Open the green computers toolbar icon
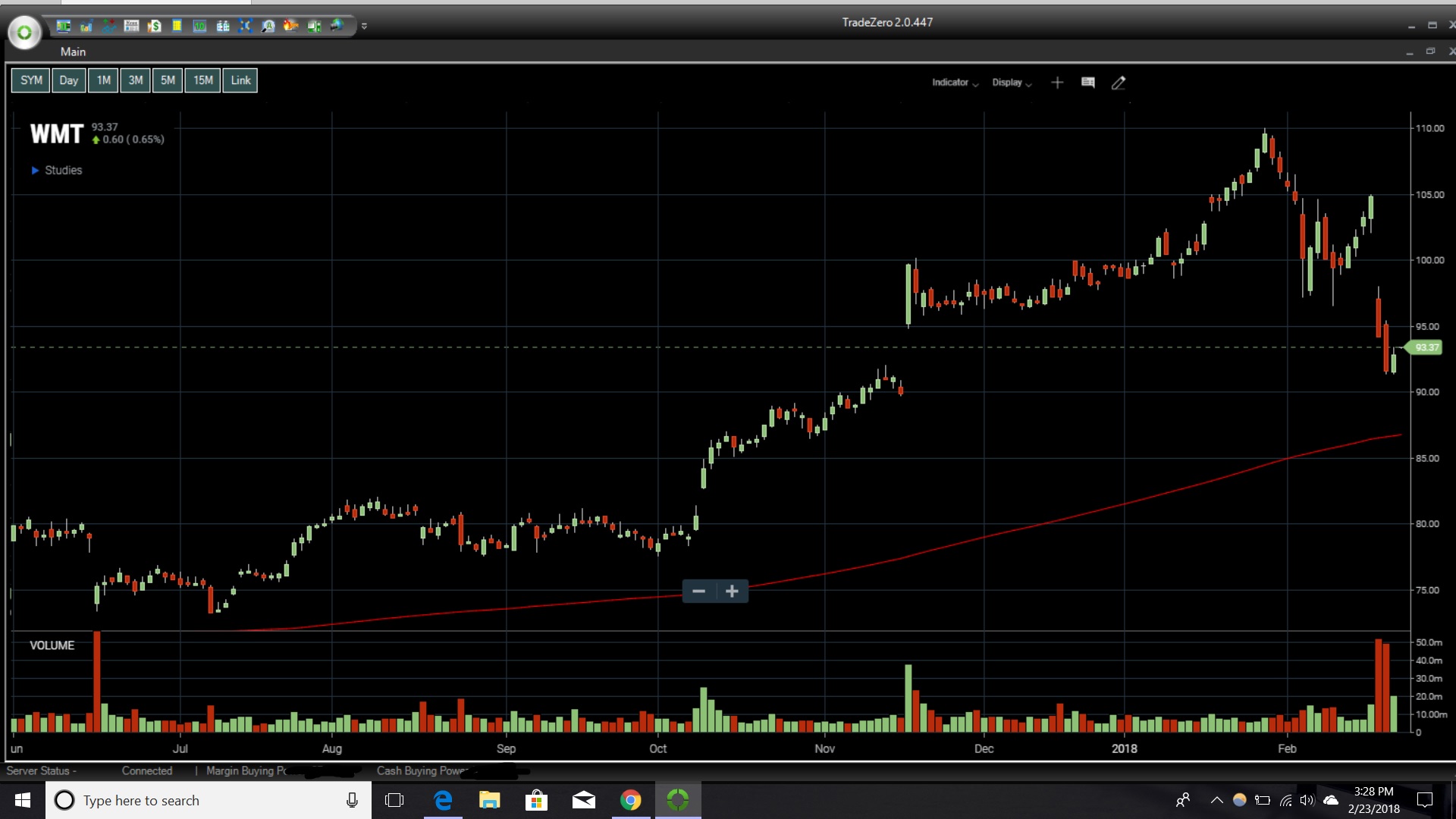The width and height of the screenshot is (1456, 819). [313, 27]
